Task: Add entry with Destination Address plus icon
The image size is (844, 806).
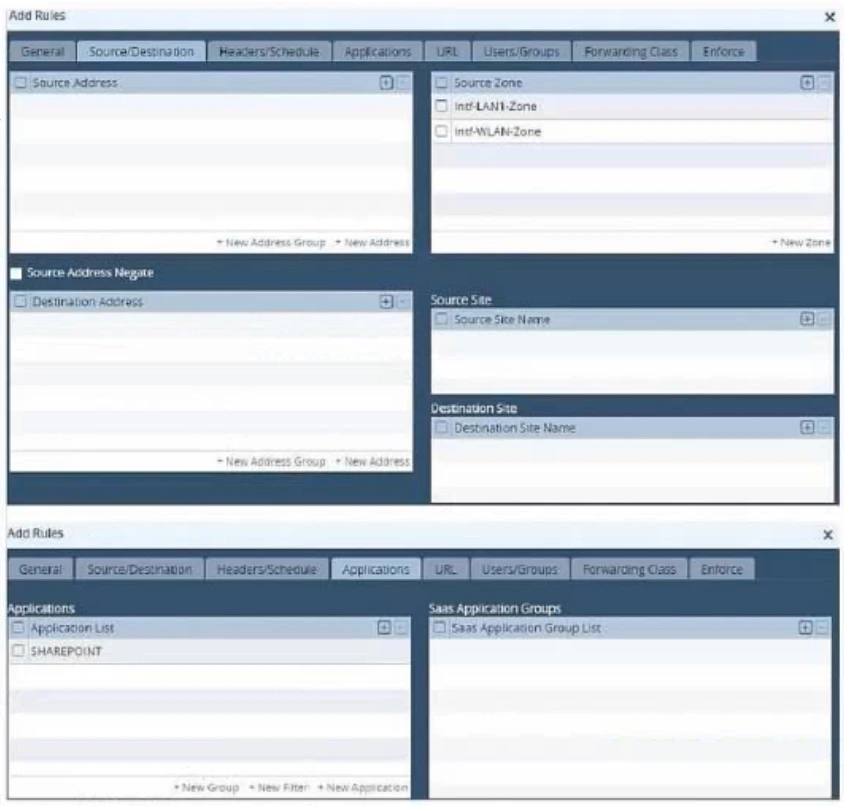Action: (x=386, y=302)
